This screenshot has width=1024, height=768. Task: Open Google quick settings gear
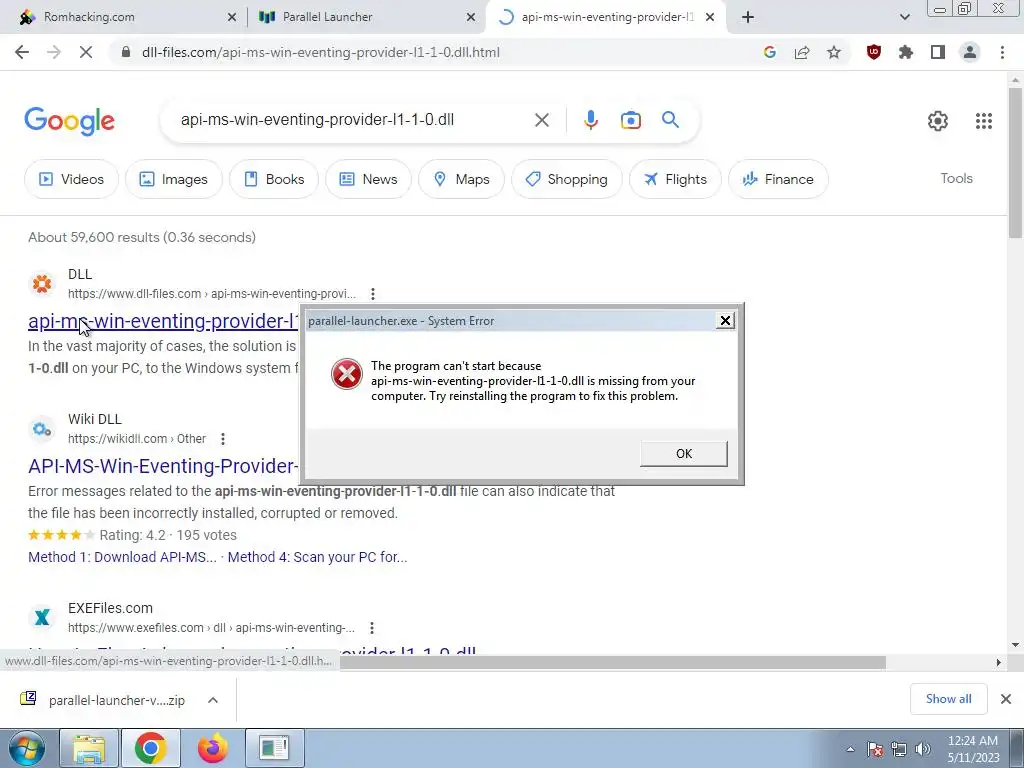pos(937,121)
